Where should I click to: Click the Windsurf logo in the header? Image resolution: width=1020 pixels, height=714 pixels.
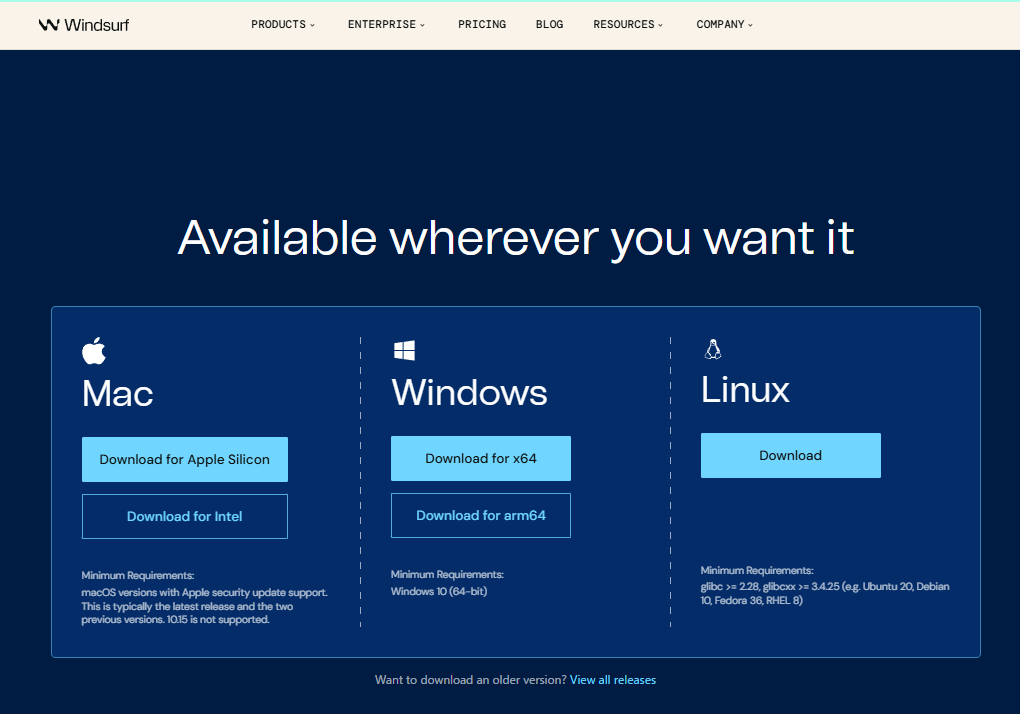pyautogui.click(x=84, y=25)
